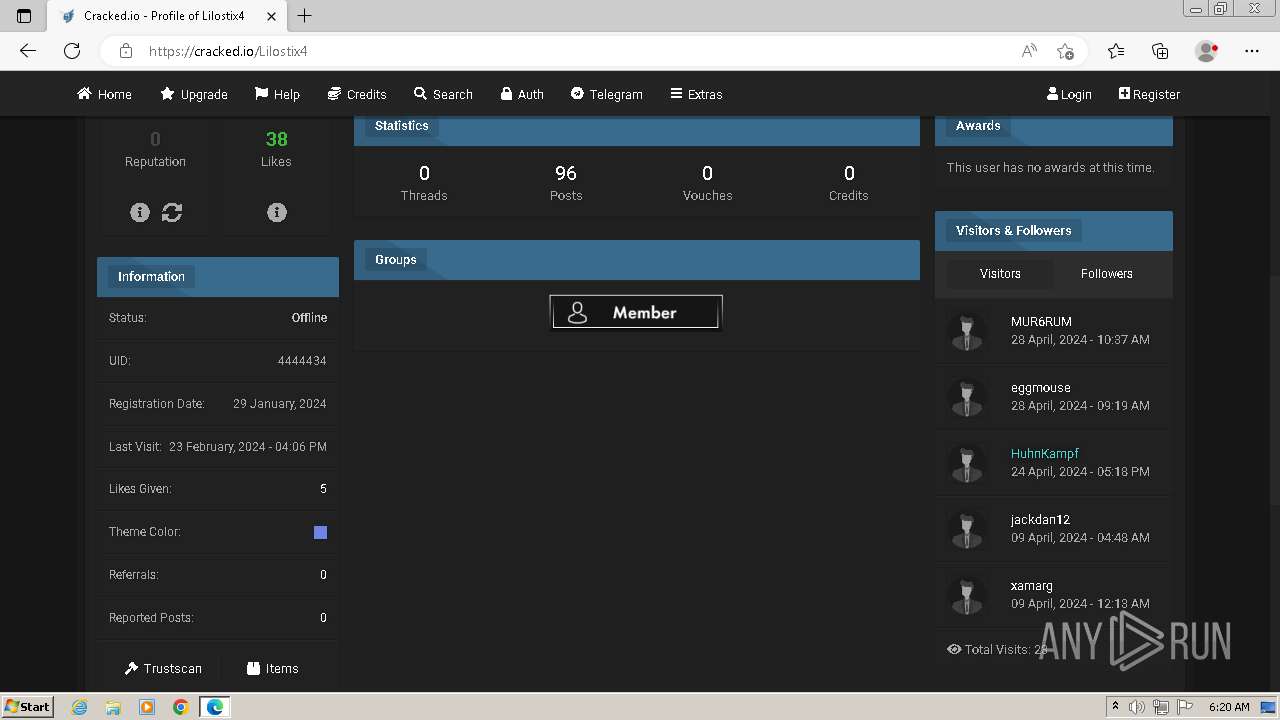Image resolution: width=1280 pixels, height=720 pixels.
Task: Refresh reputation with the sync icon
Action: [x=172, y=212]
